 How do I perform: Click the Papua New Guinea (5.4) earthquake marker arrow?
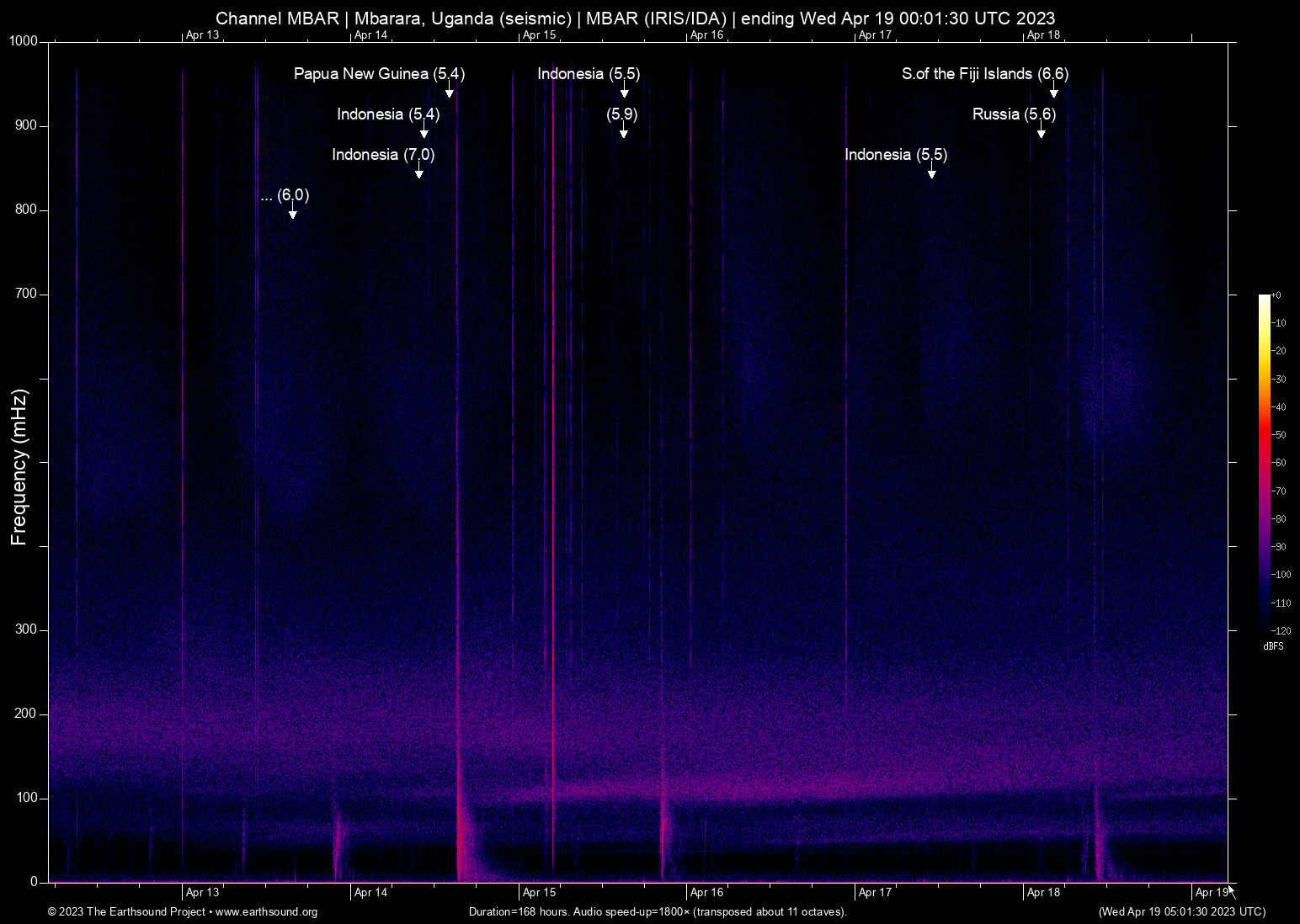click(449, 88)
